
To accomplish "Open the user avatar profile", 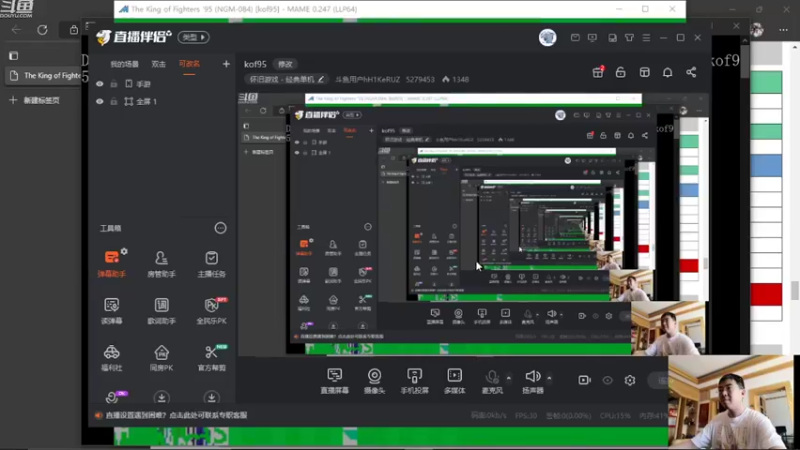I will pos(547,37).
